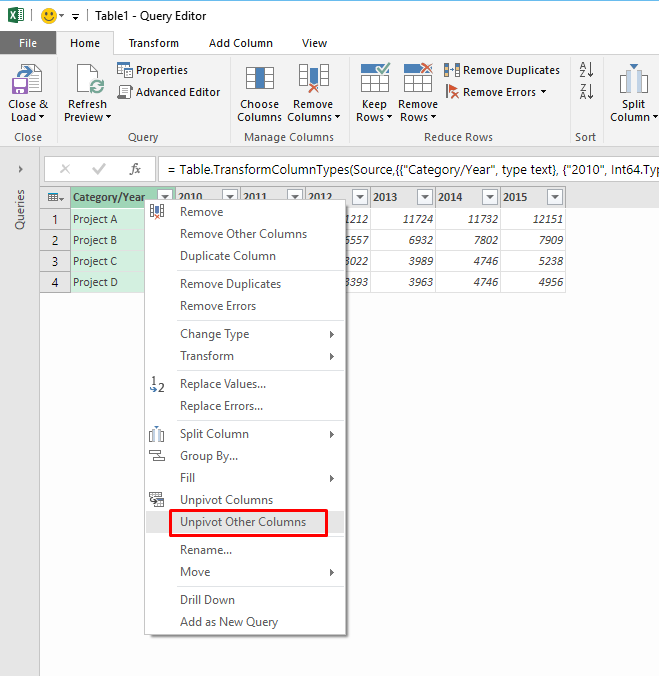
Task: Open the Remove Errors ribbon dropdown arrow
Action: [543, 92]
